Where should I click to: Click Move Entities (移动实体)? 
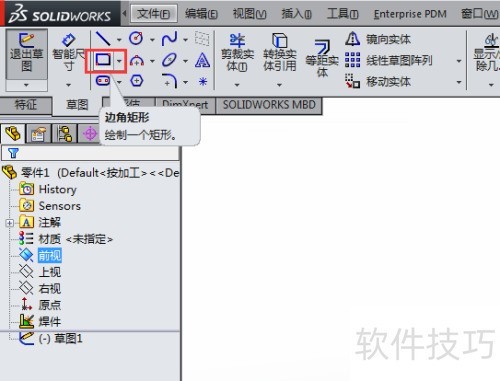point(378,82)
